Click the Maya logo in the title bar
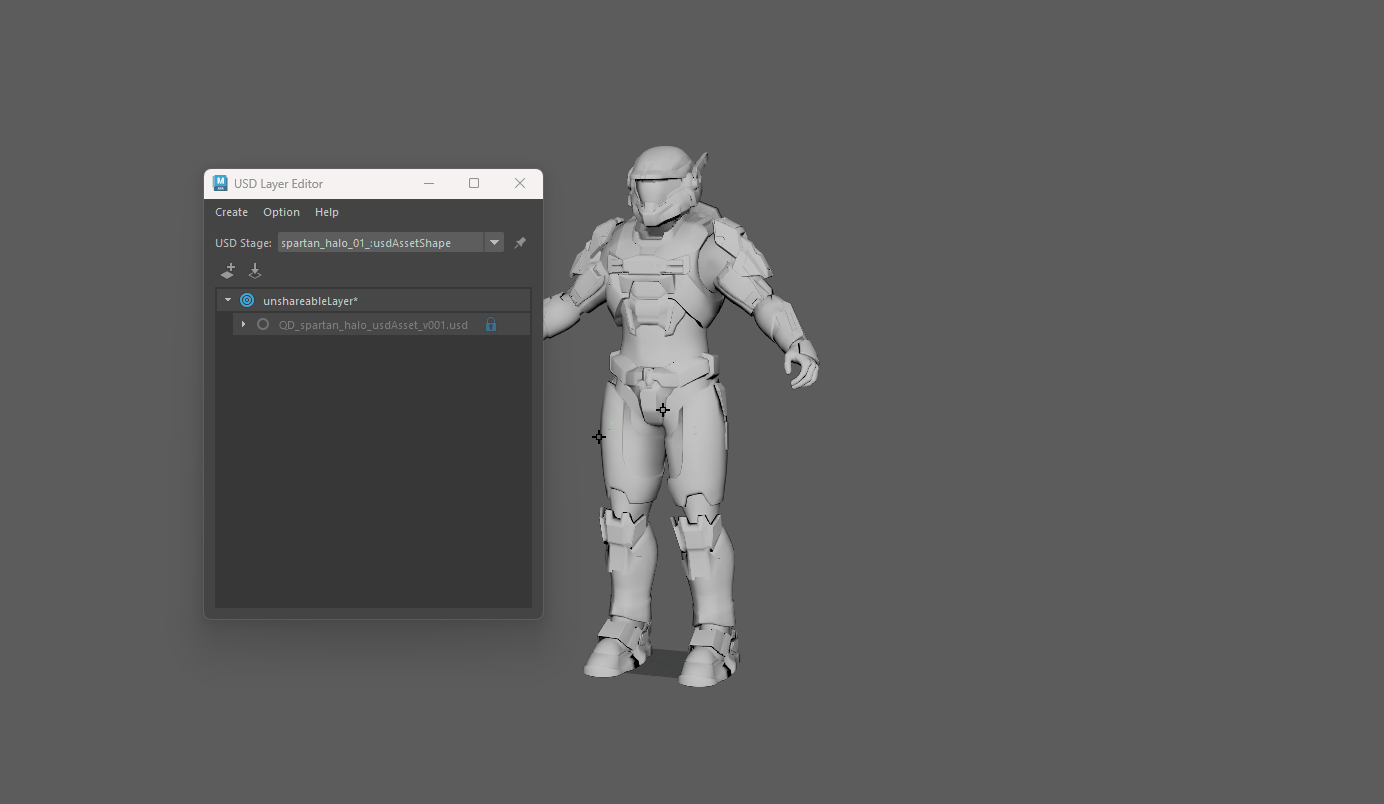 point(220,183)
